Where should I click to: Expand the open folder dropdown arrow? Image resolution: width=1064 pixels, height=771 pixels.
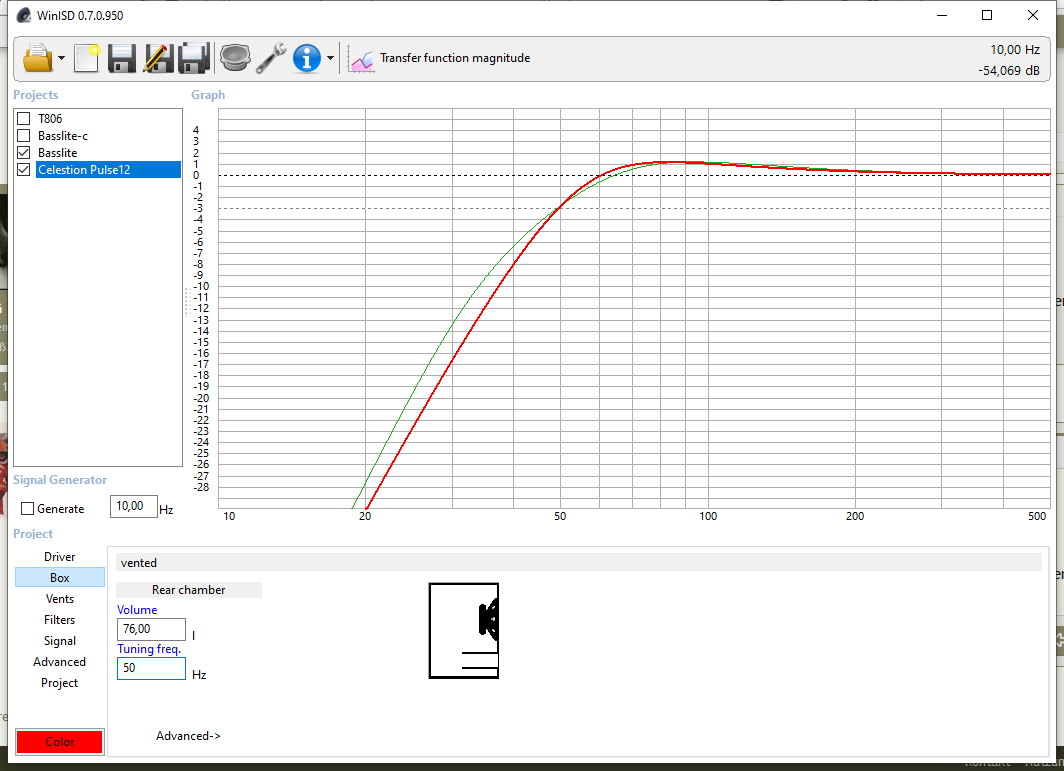(62, 59)
